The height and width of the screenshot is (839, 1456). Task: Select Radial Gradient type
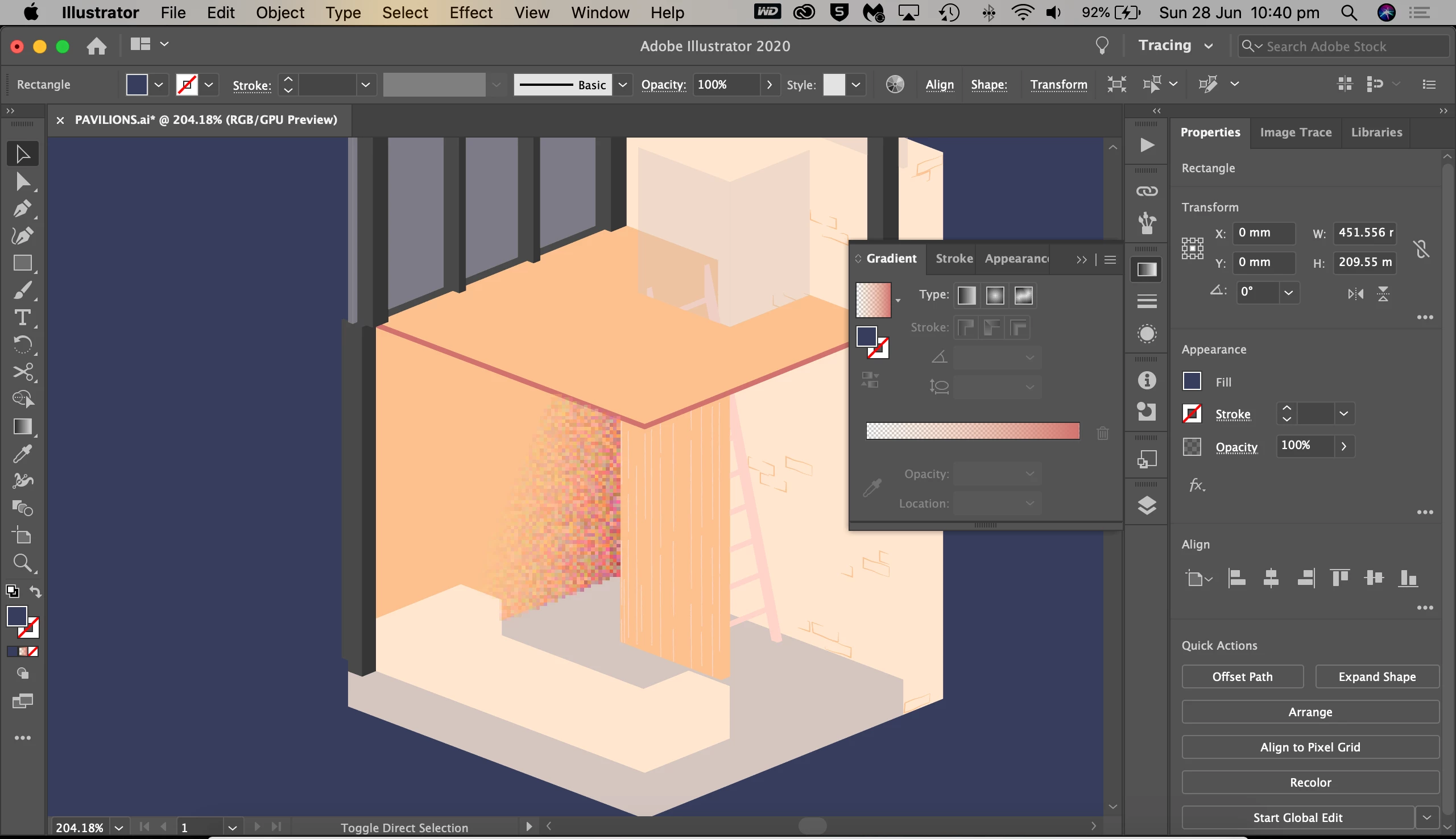click(x=995, y=296)
